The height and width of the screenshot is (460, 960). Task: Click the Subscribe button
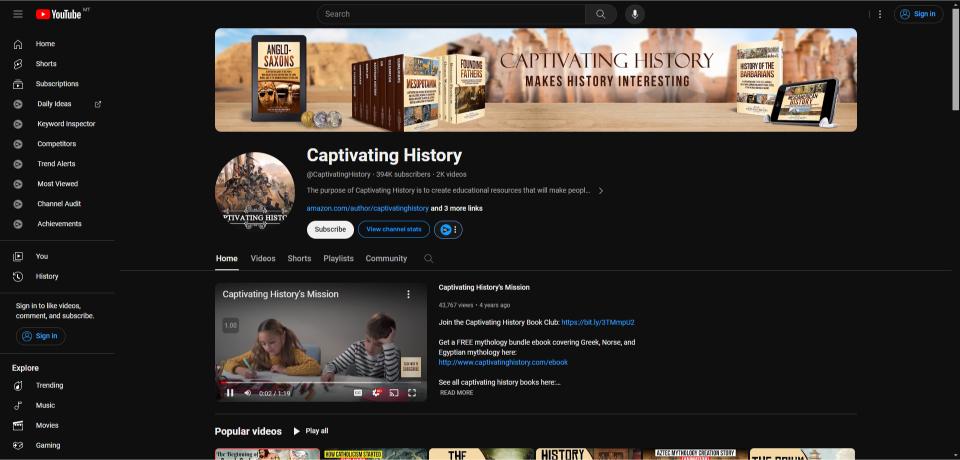point(331,230)
